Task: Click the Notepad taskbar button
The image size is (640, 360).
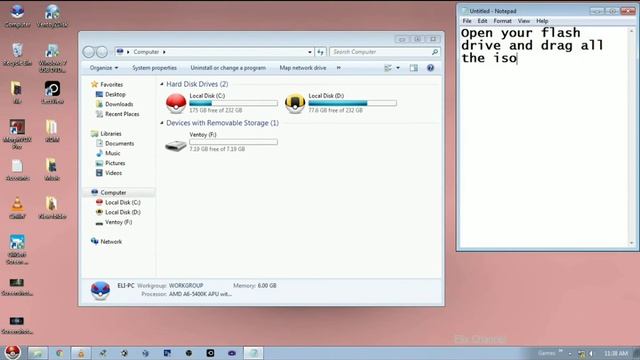Action: pyautogui.click(x=253, y=353)
